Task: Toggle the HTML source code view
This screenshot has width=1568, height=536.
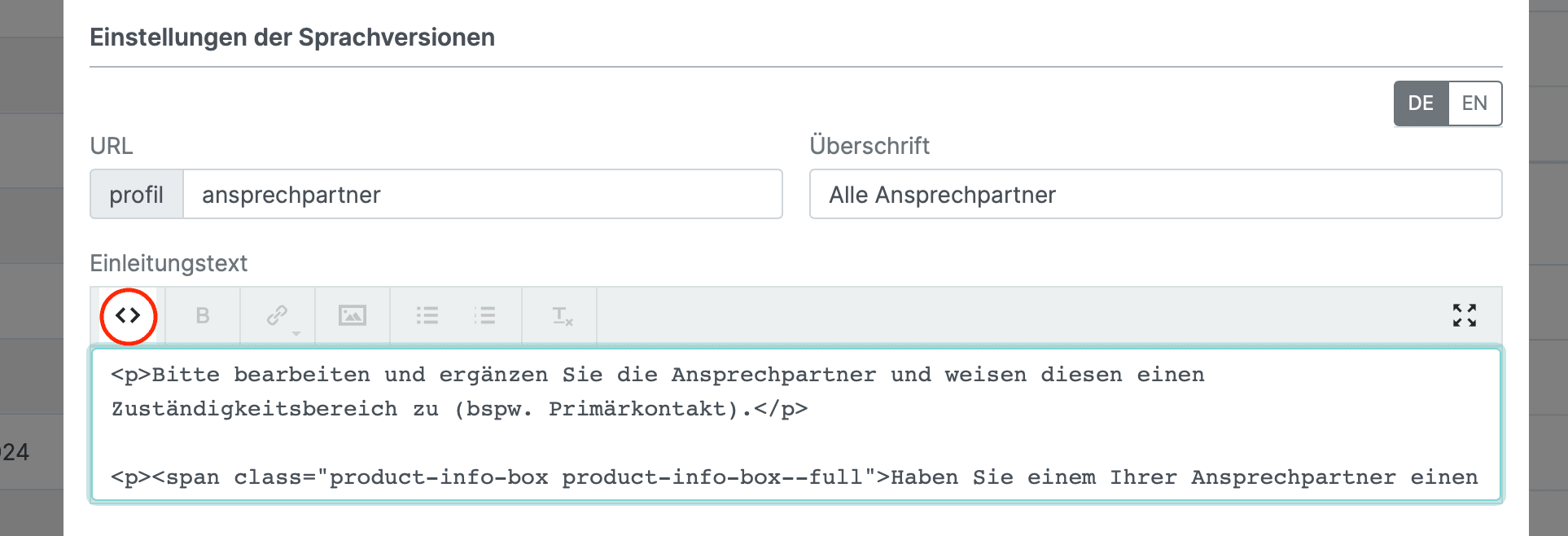Action: click(128, 315)
